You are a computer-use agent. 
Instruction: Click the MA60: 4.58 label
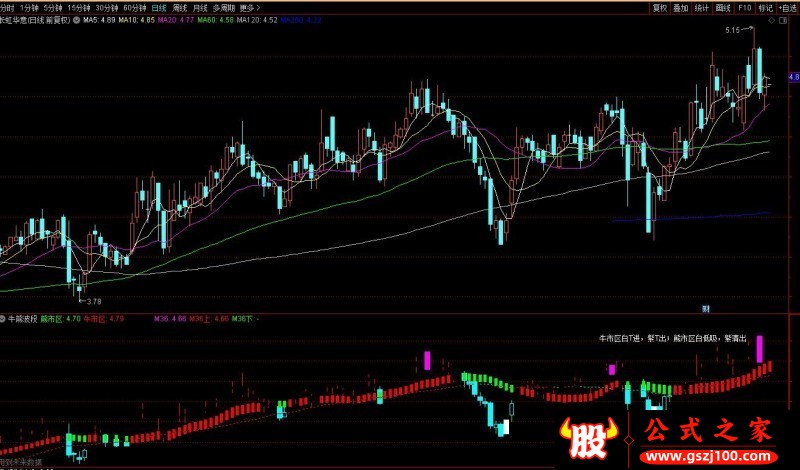(215, 20)
